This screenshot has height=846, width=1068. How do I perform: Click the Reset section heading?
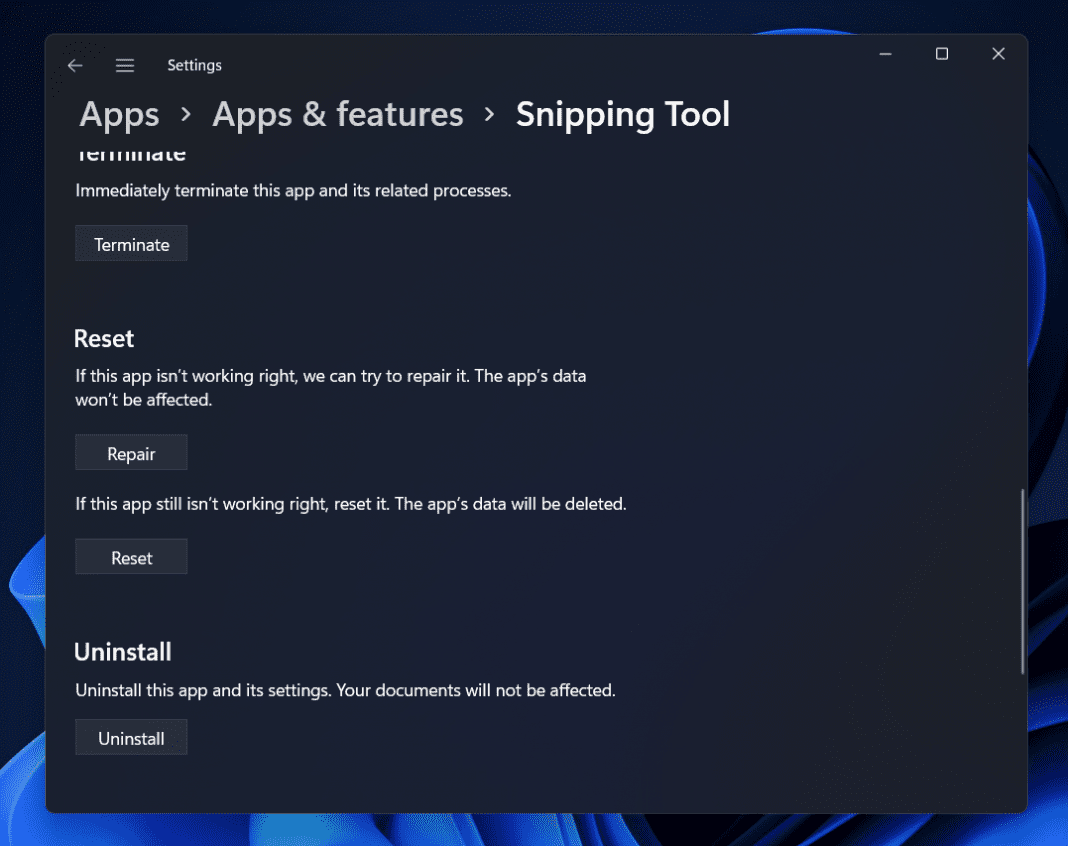[x=104, y=338]
